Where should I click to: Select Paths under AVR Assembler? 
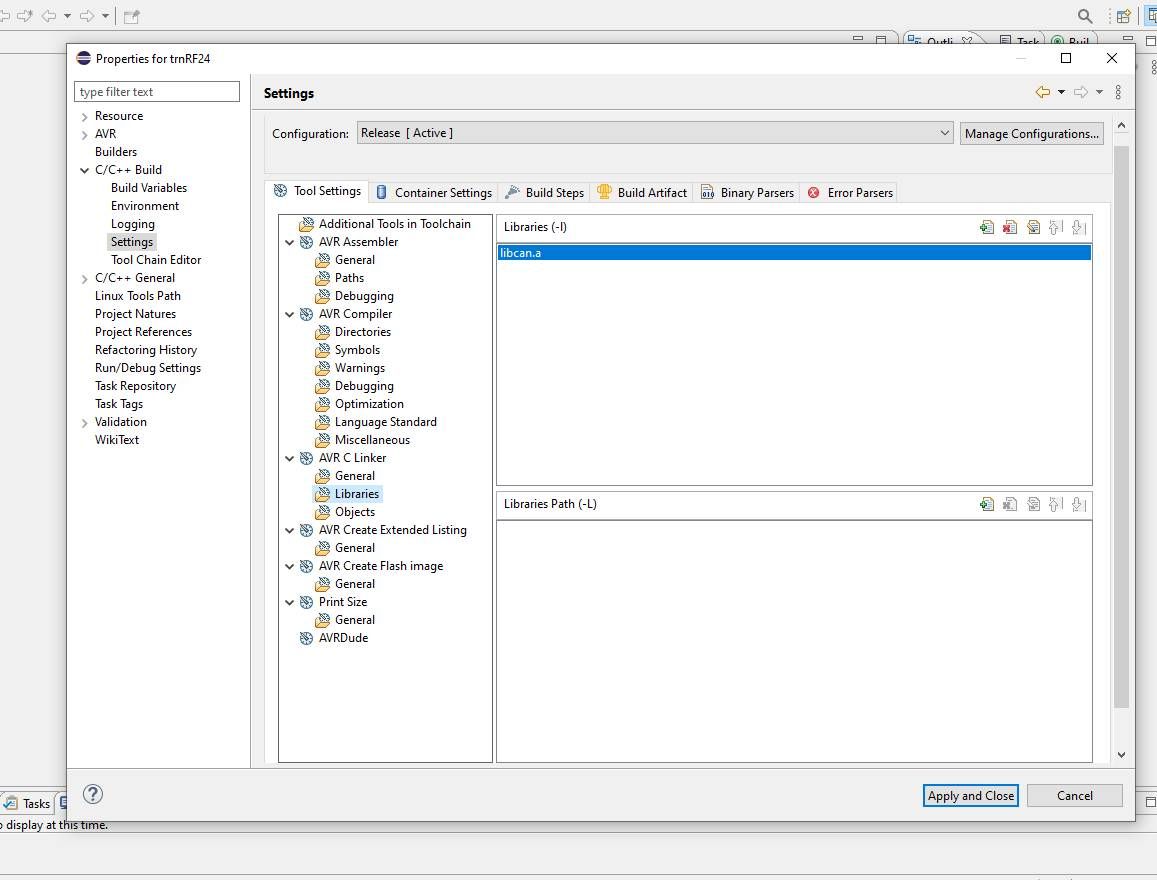[349, 278]
